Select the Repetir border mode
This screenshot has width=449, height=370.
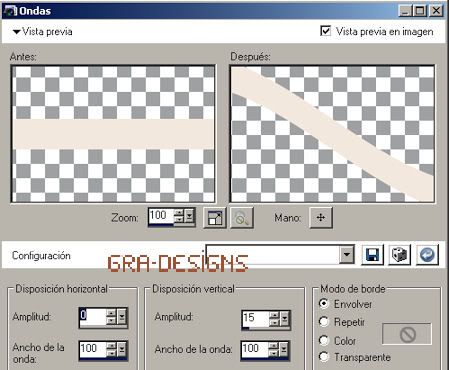(x=323, y=322)
